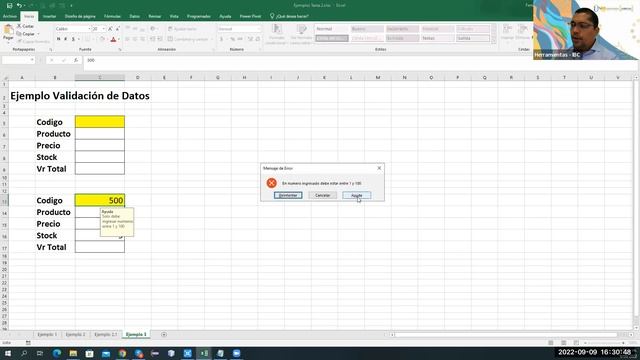Click Ayuda in the error dialog
The image size is (640, 360).
click(x=357, y=196)
